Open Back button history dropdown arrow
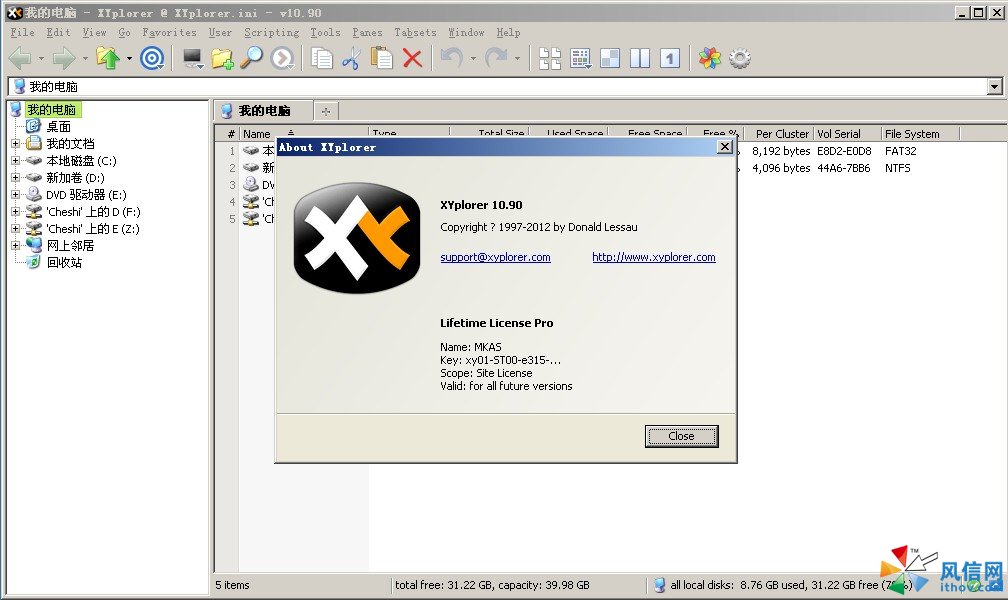The image size is (1008, 600). coord(41,59)
